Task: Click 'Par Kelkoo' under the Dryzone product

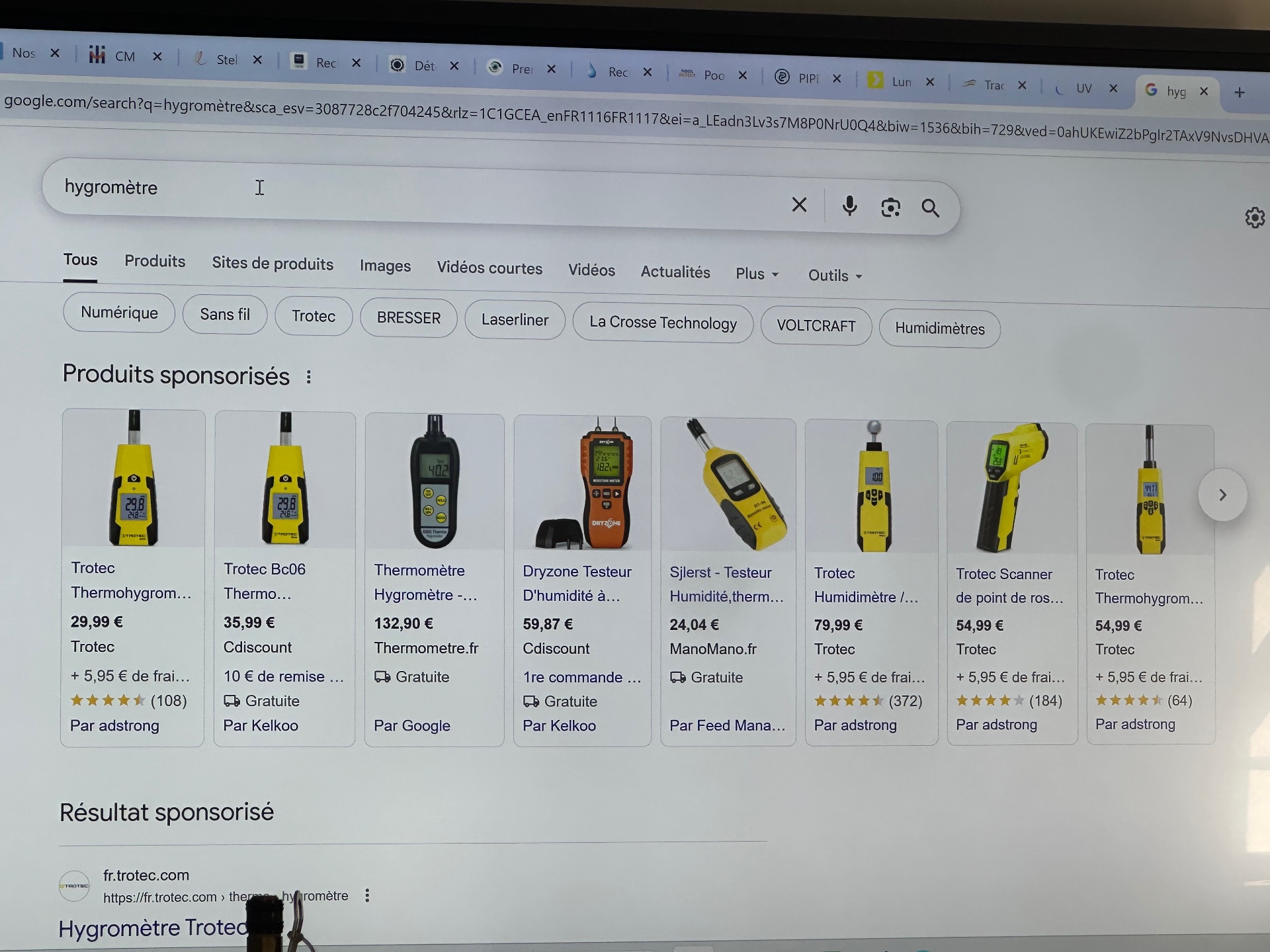Action: tap(559, 726)
